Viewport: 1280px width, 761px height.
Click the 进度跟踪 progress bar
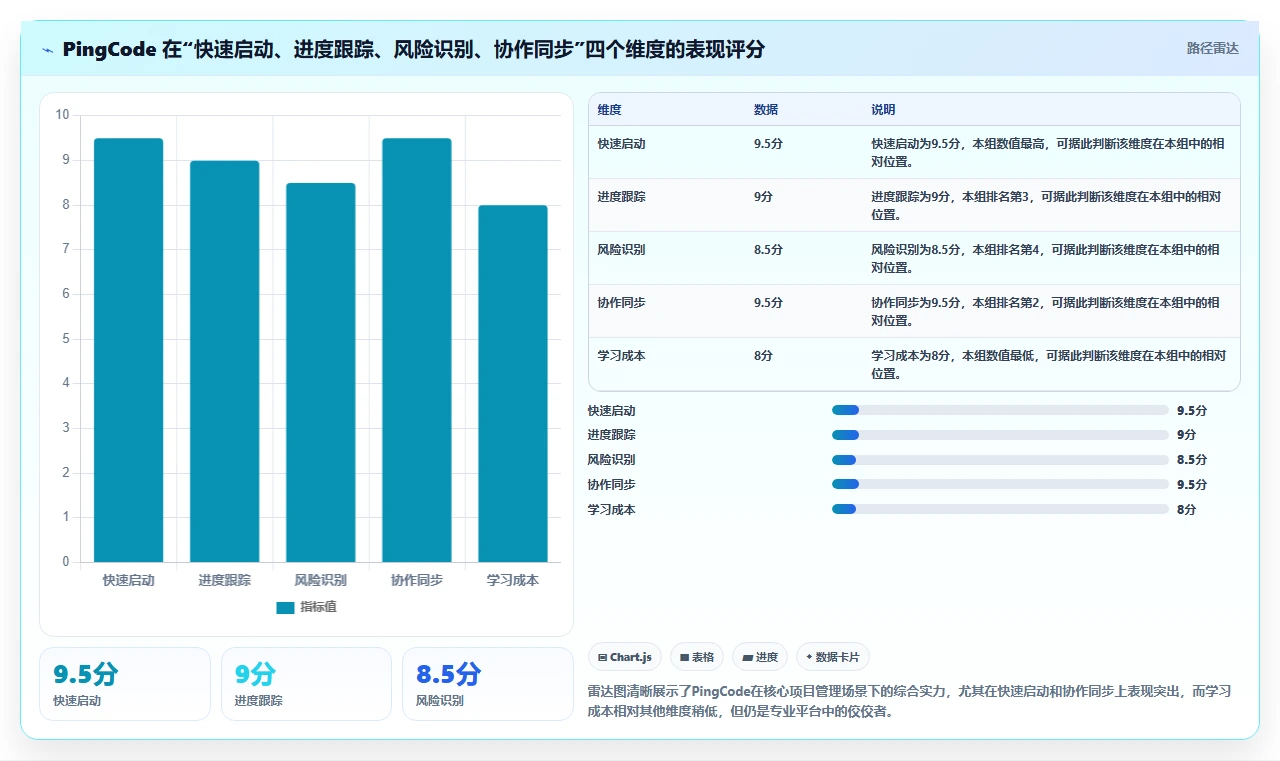pos(1000,435)
